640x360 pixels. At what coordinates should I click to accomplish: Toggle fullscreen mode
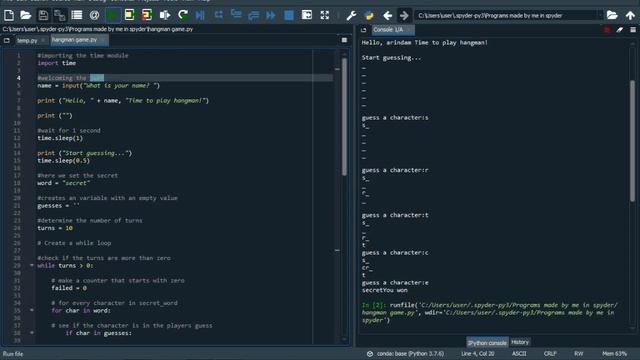click(x=324, y=16)
